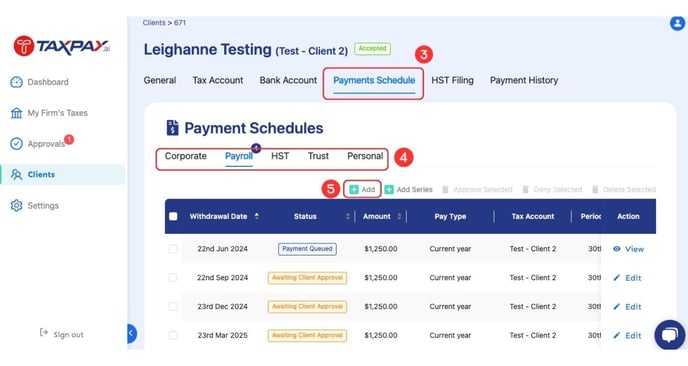Open the chat support bubble
Viewport: 688px width, 366px height.
[x=670, y=335]
